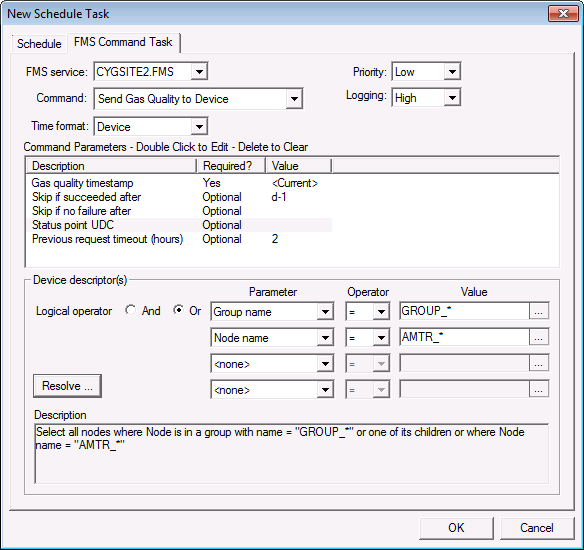Cancel the new schedule task
This screenshot has height=550, width=584.
(537, 528)
